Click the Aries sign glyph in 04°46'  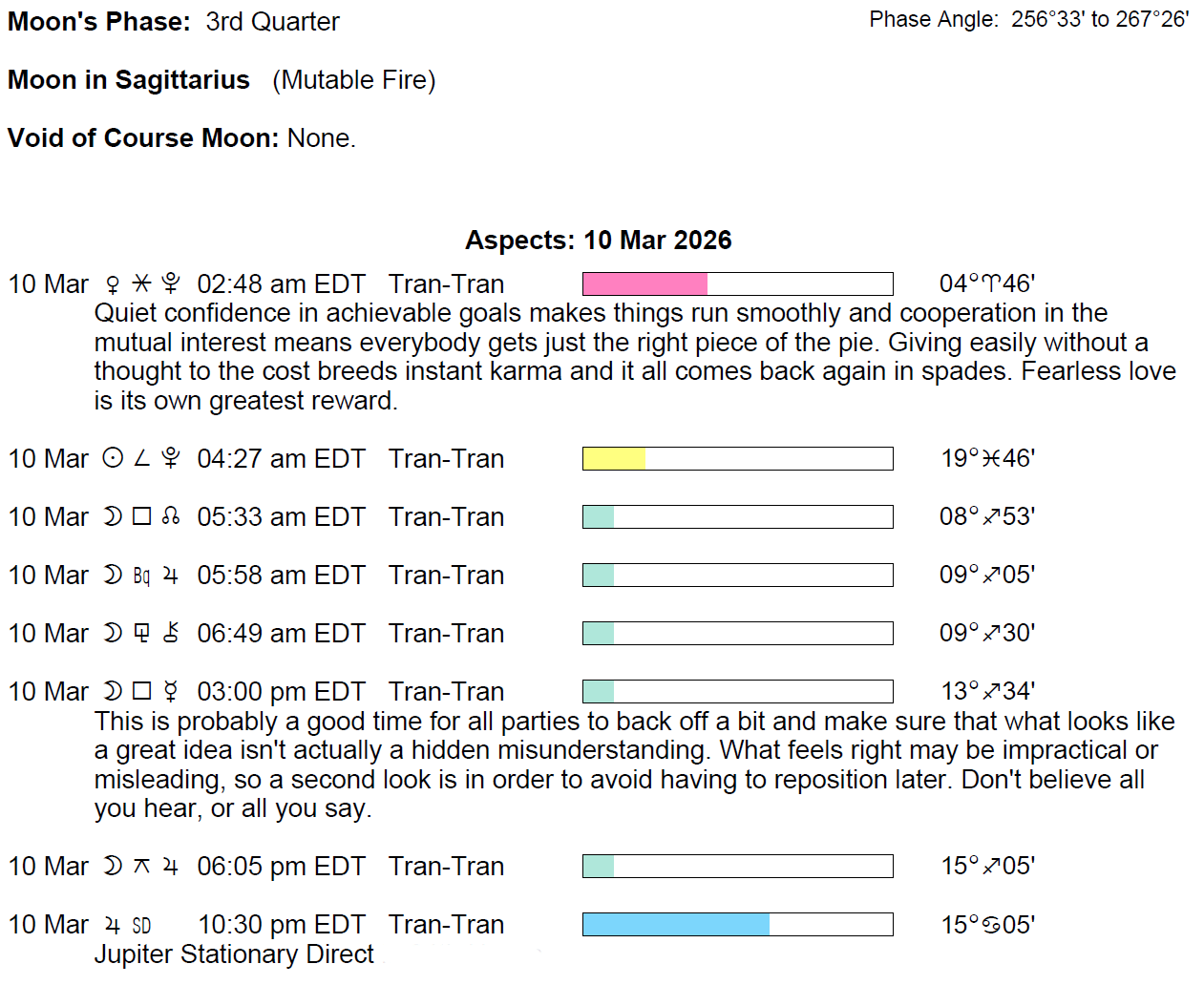pos(991,284)
